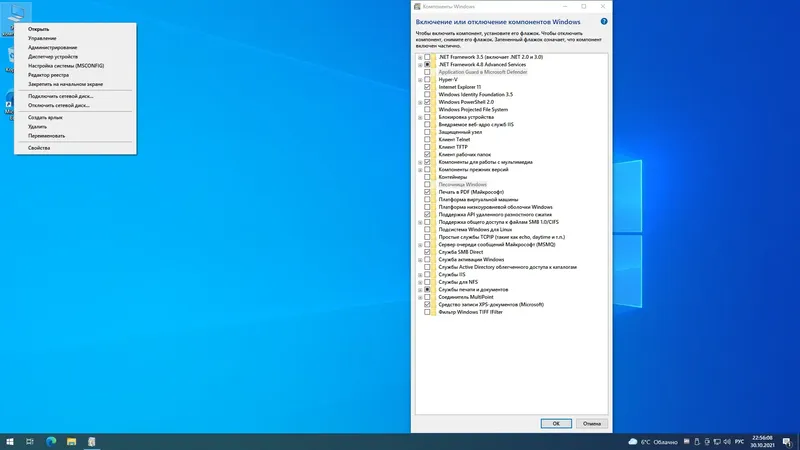Enable the Клиент Telnet checkbox
This screenshot has height=450, width=800.
[x=427, y=139]
